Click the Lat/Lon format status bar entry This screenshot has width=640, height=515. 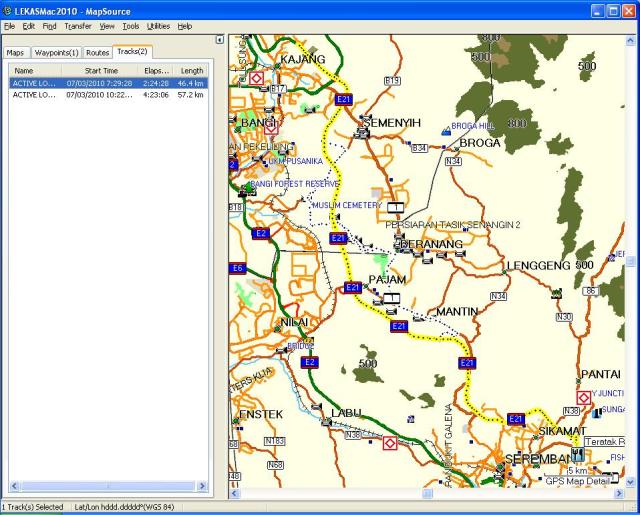click(x=124, y=507)
